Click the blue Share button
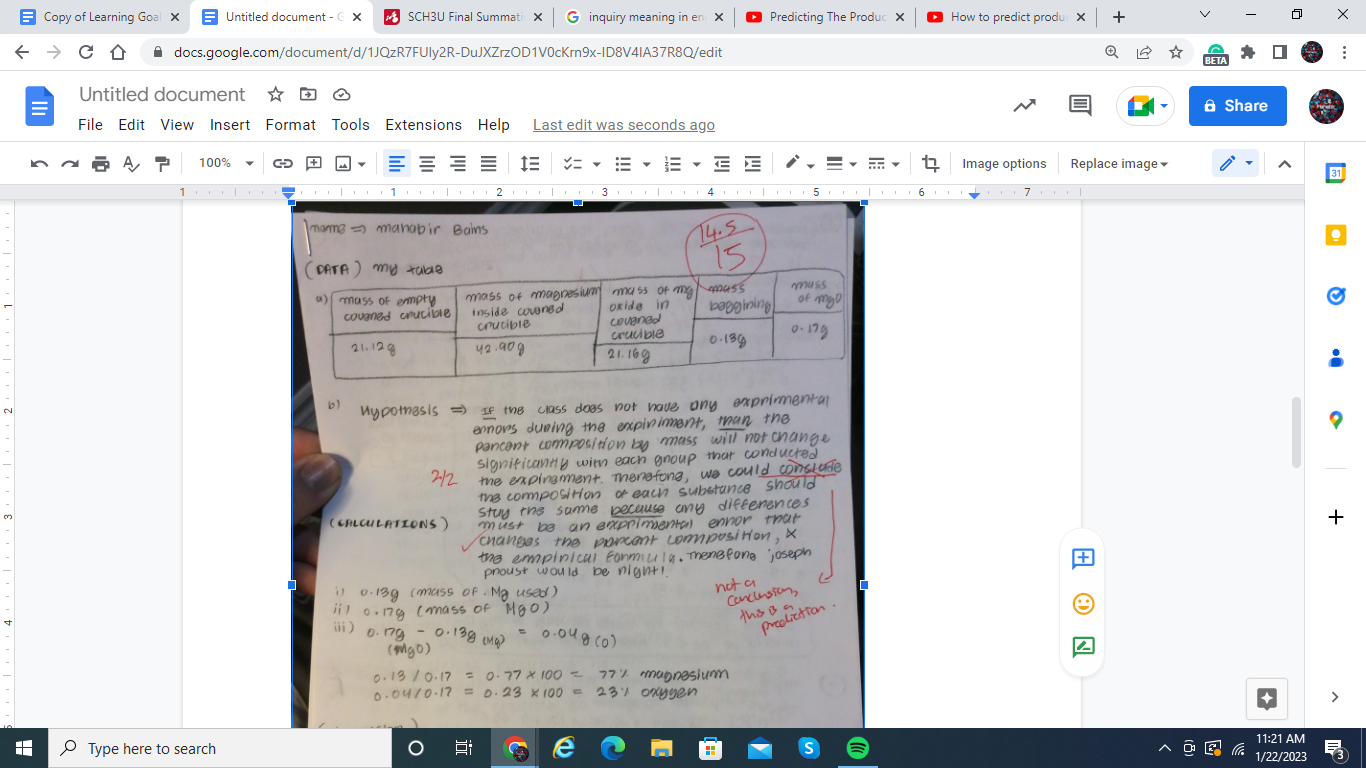This screenshot has width=1366, height=768. point(1237,106)
